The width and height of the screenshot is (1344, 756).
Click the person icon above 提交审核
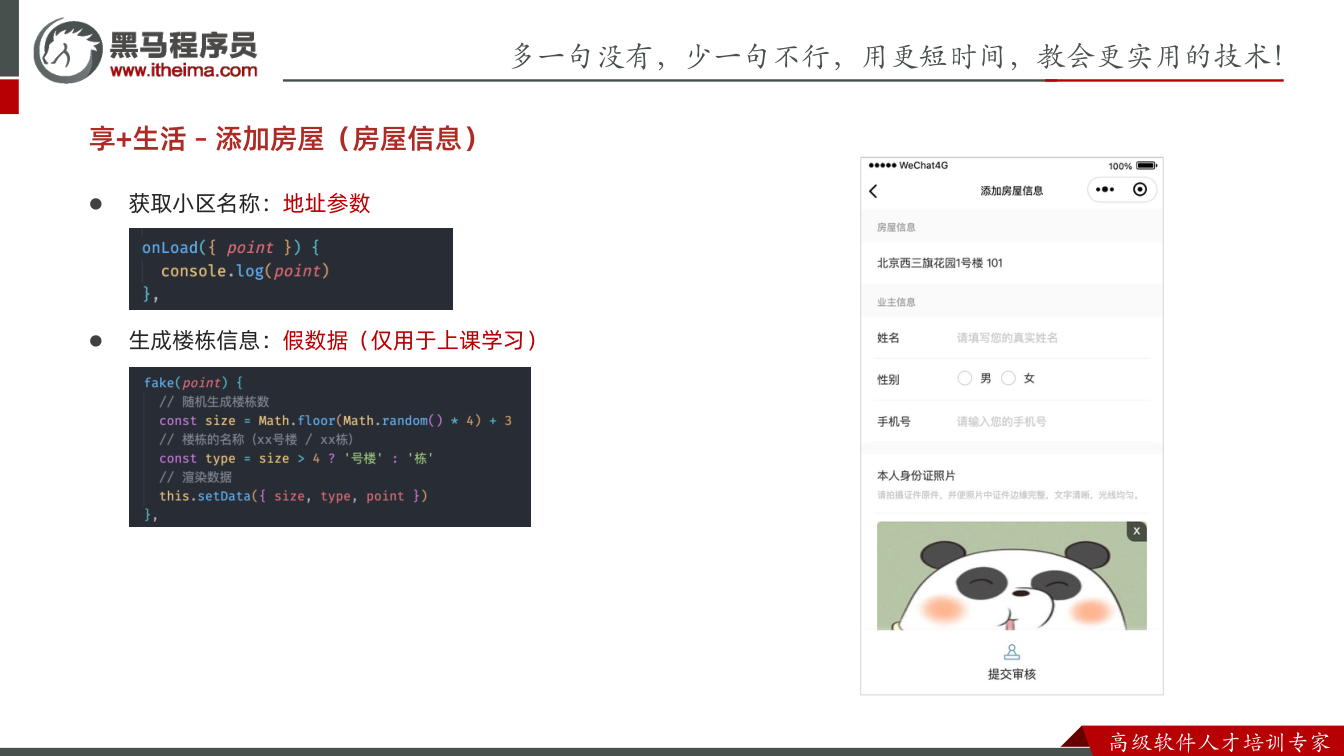tap(1012, 652)
